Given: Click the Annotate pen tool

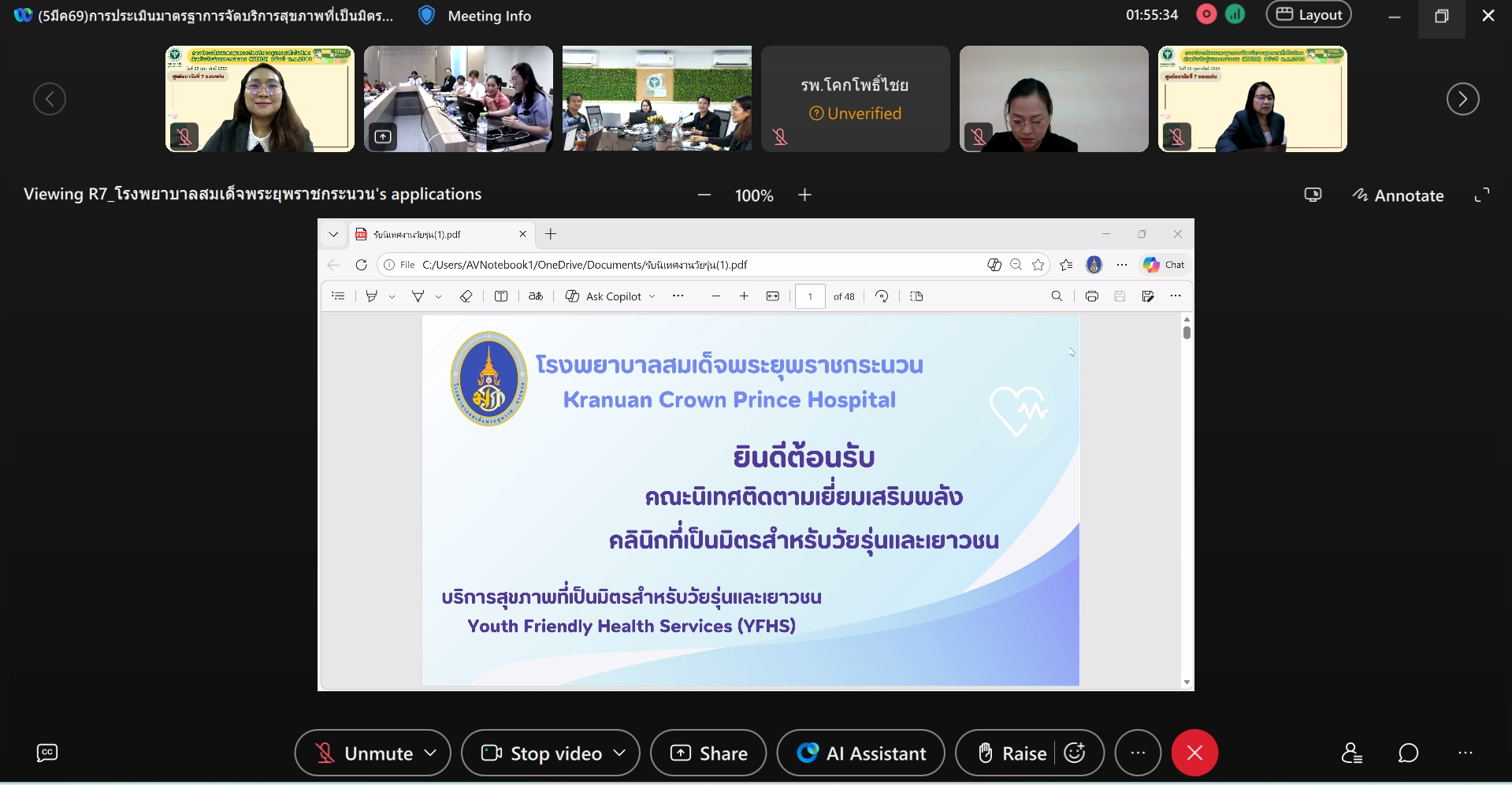Looking at the screenshot, I should 1399,195.
